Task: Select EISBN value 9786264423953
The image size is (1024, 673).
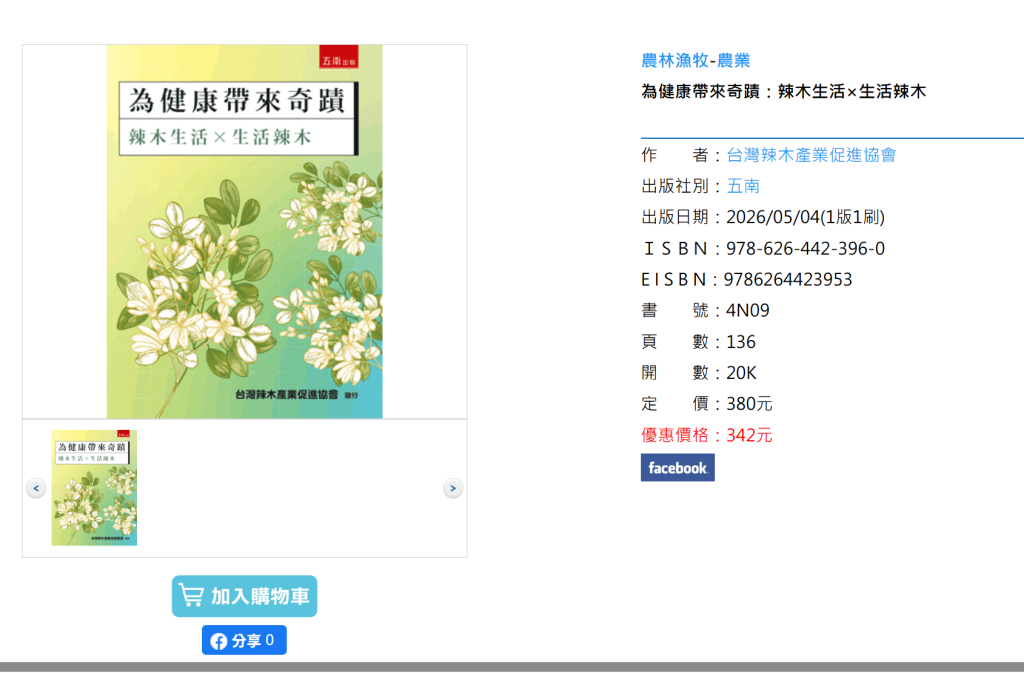Action: click(x=788, y=279)
